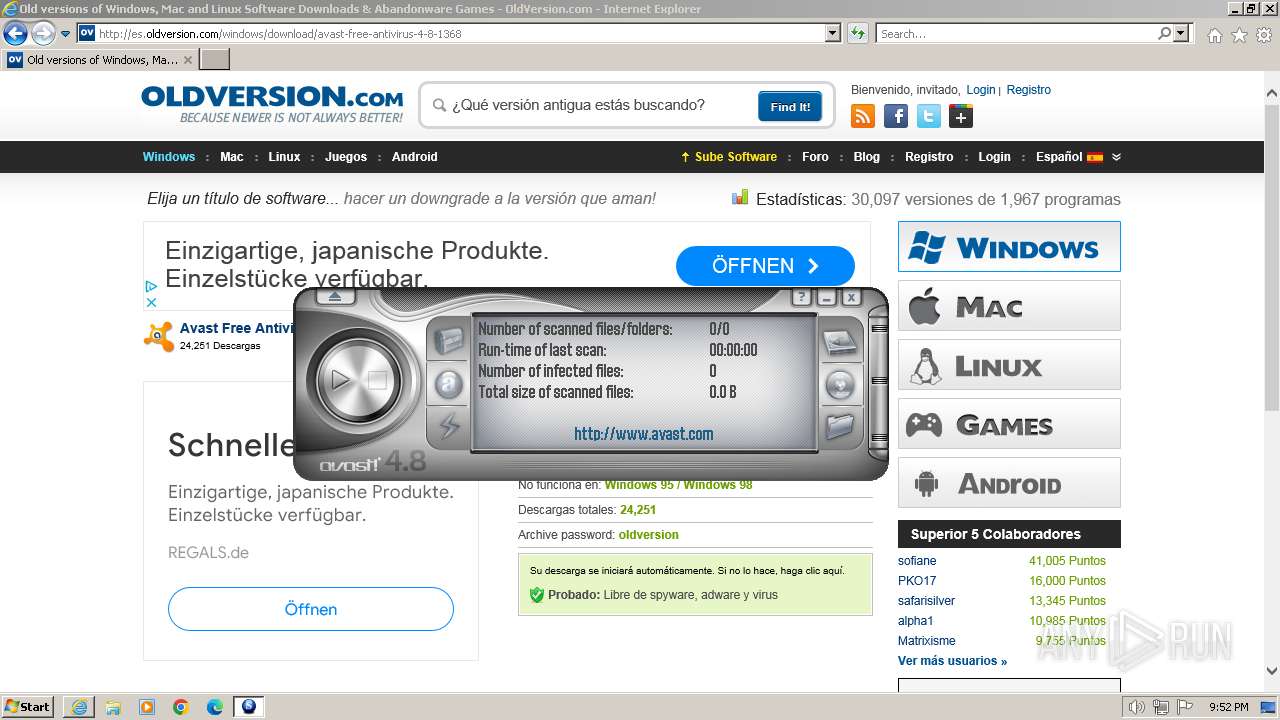Open Windows Start menu

coord(28,706)
